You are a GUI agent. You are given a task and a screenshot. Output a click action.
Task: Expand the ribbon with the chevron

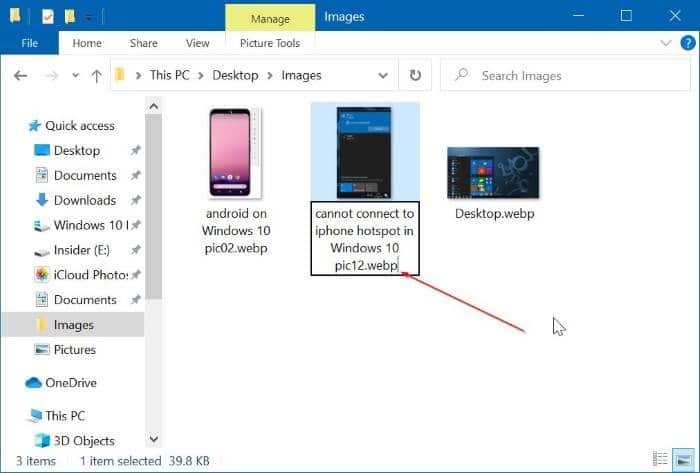tap(666, 43)
